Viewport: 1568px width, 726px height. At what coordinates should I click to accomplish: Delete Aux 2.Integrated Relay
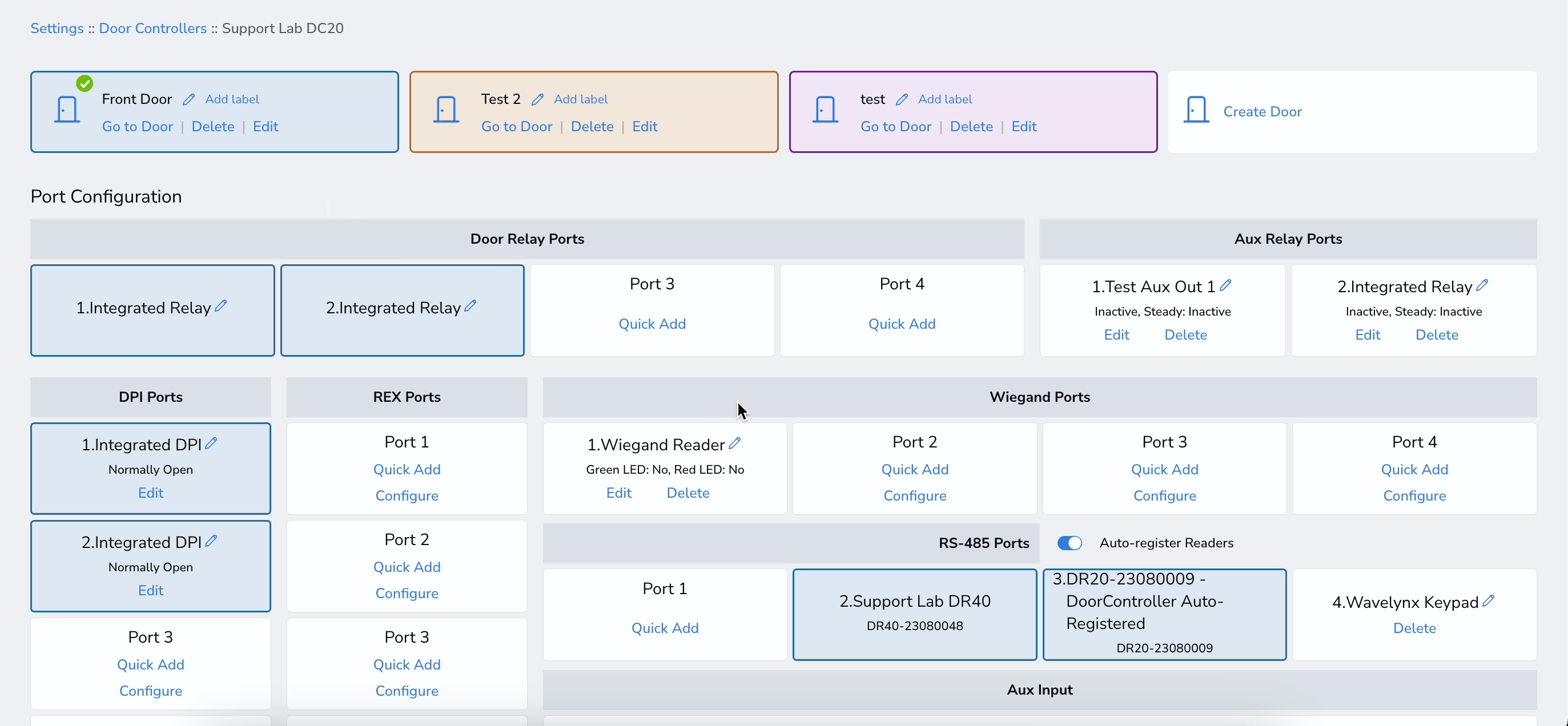[x=1437, y=334]
